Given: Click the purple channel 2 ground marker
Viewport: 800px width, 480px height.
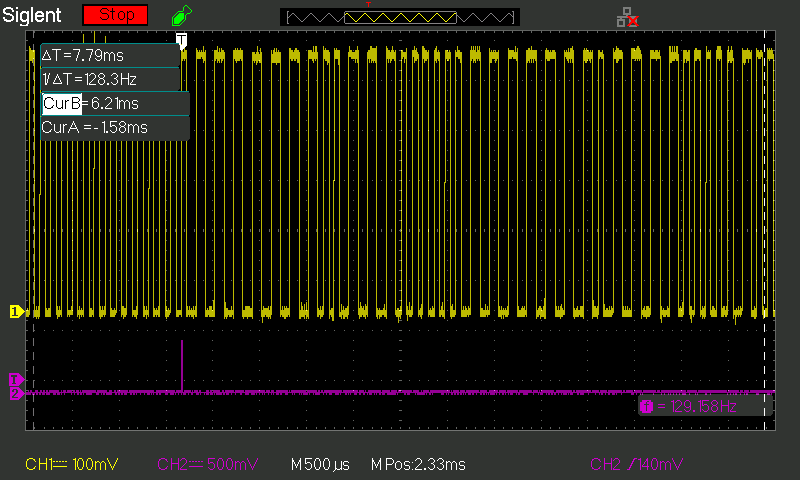Looking at the screenshot, I should tap(15, 394).
